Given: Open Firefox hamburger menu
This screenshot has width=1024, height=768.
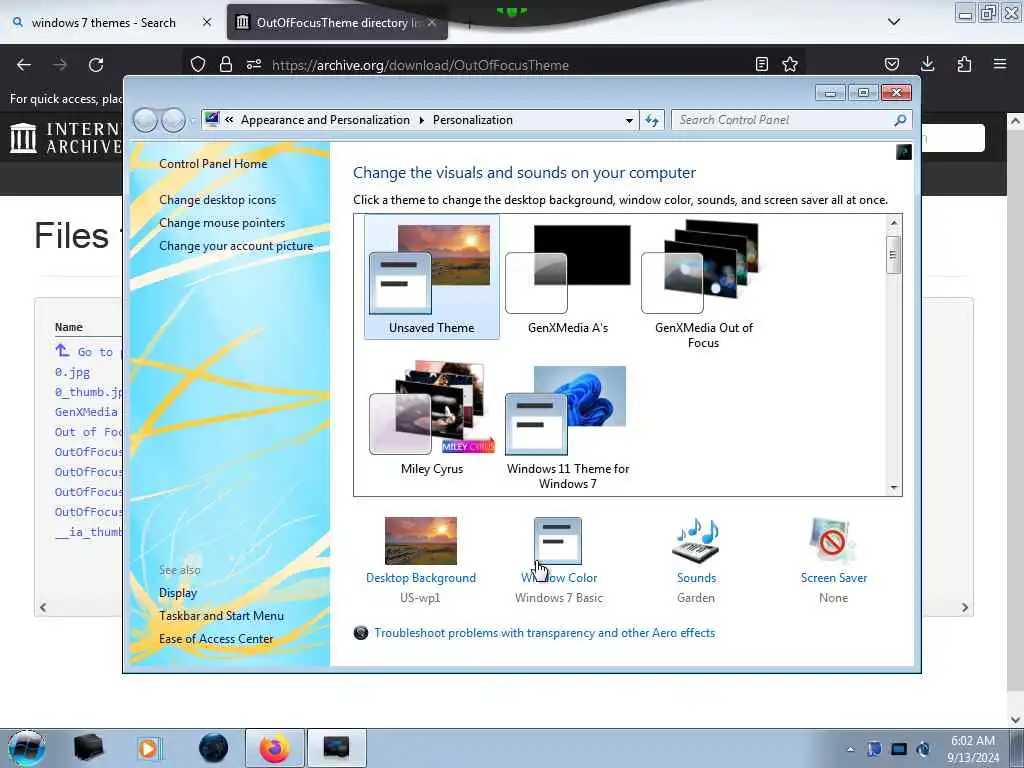Looking at the screenshot, I should coord(1000,65).
